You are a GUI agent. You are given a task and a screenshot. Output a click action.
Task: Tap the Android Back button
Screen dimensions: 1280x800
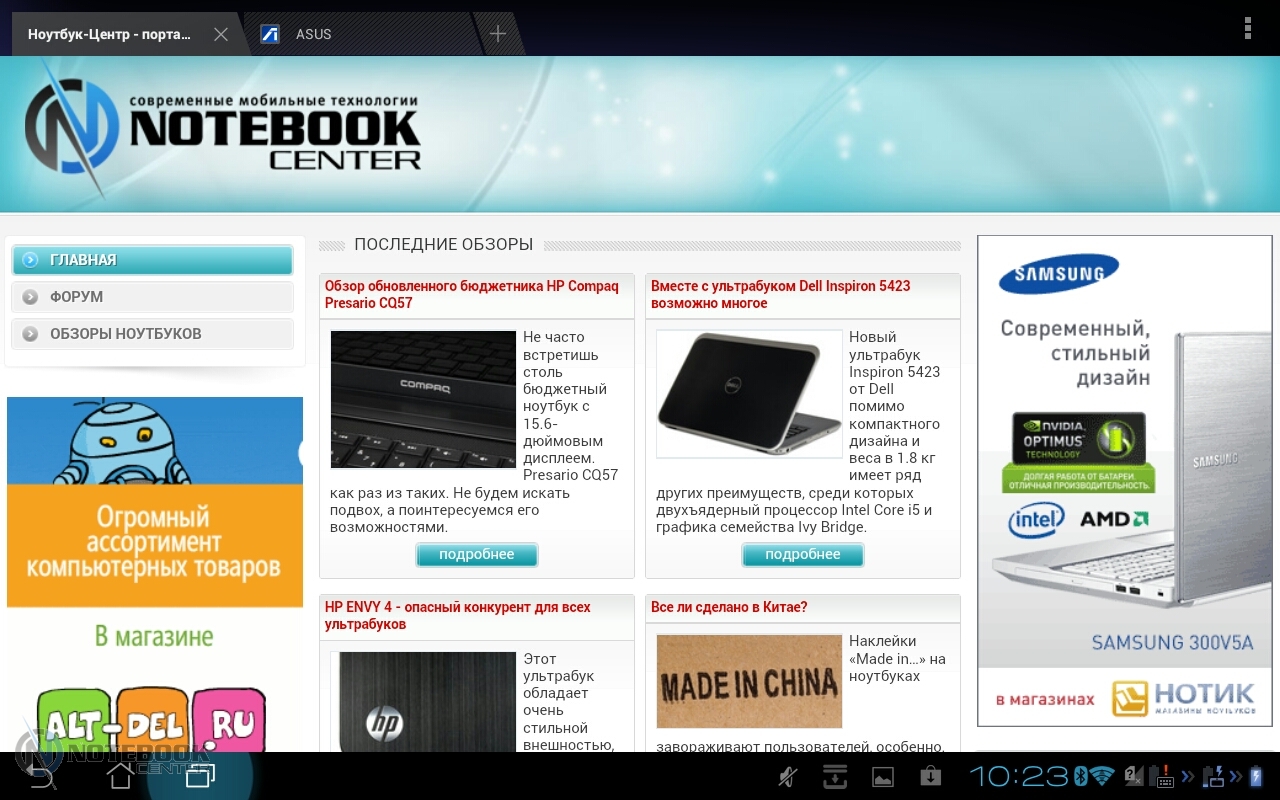click(40, 776)
